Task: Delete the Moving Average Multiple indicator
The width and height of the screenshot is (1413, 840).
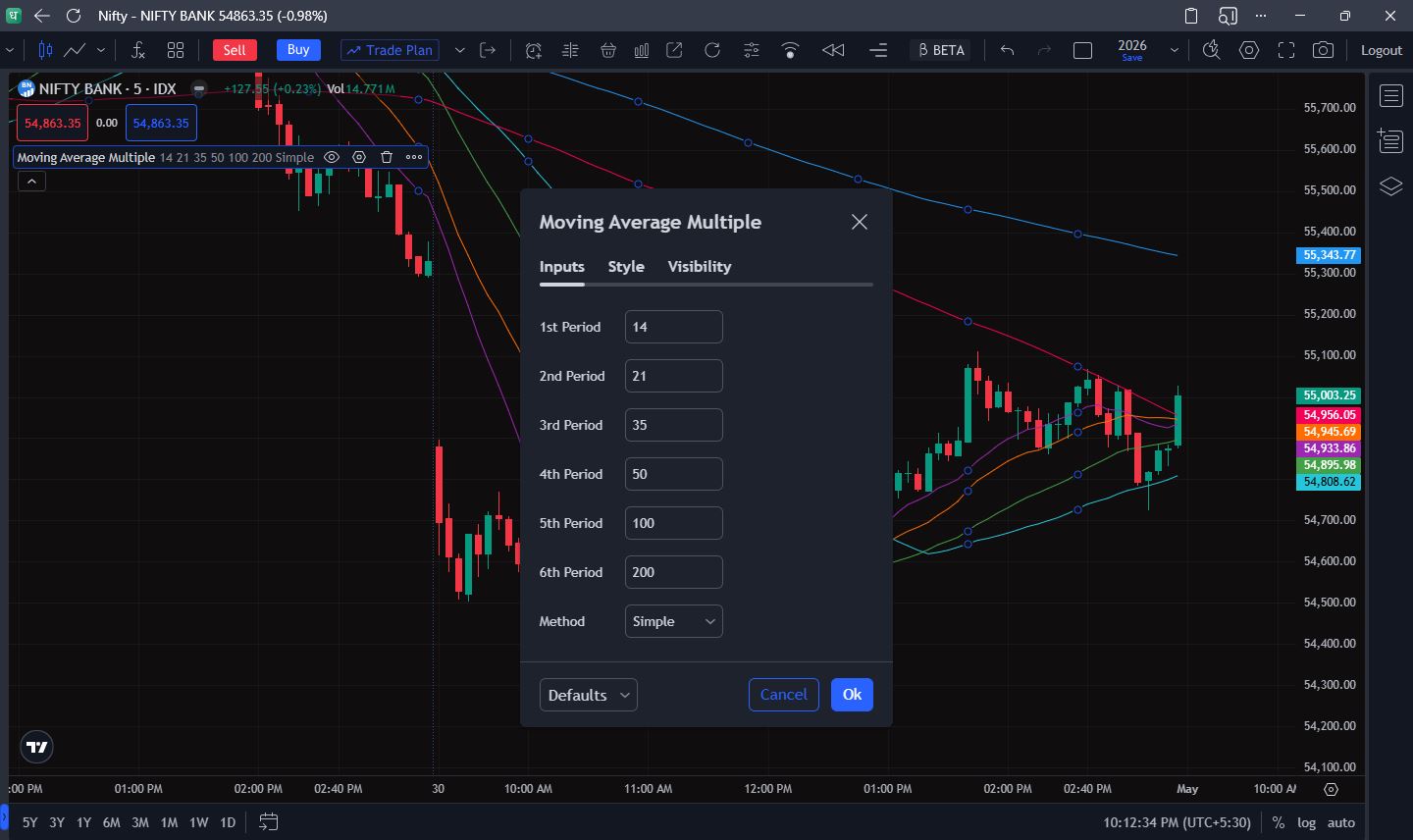Action: [387, 157]
